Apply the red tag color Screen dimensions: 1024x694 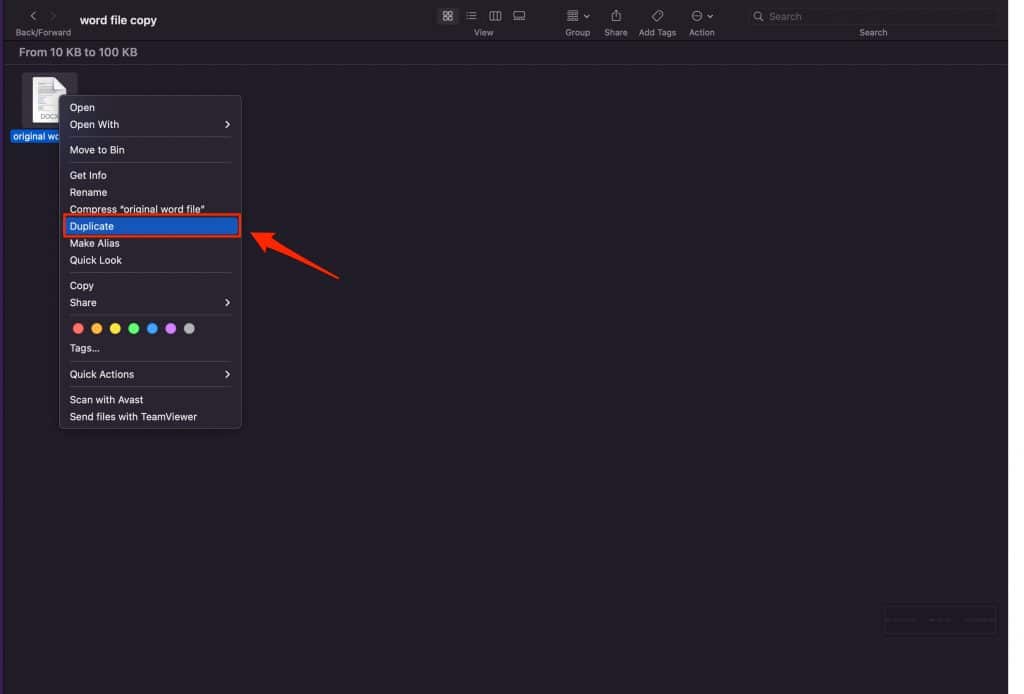pos(78,328)
